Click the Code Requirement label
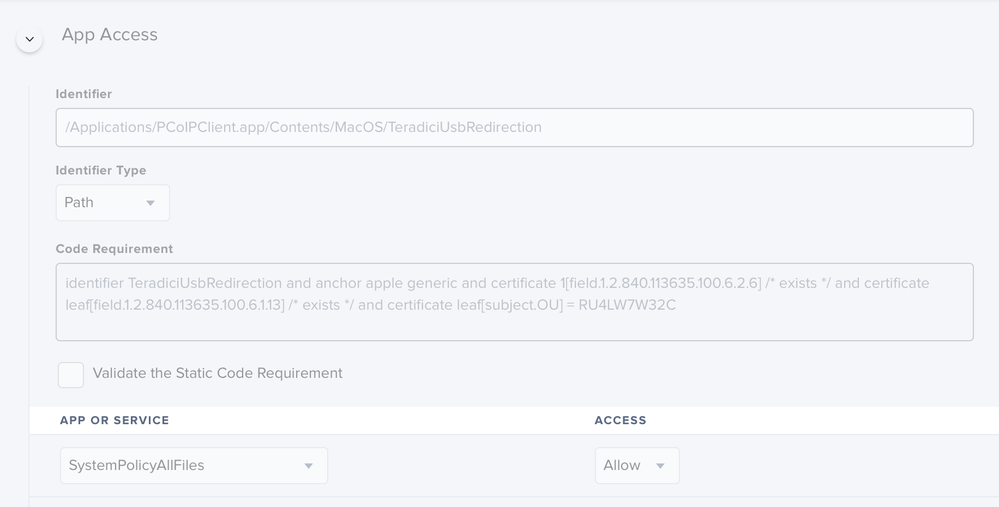 [114, 248]
